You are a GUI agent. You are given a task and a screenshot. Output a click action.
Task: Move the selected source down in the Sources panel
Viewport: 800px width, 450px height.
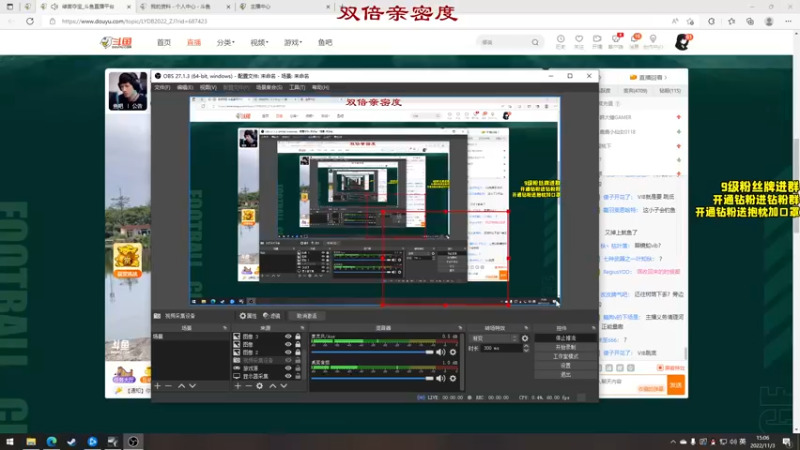(x=284, y=386)
